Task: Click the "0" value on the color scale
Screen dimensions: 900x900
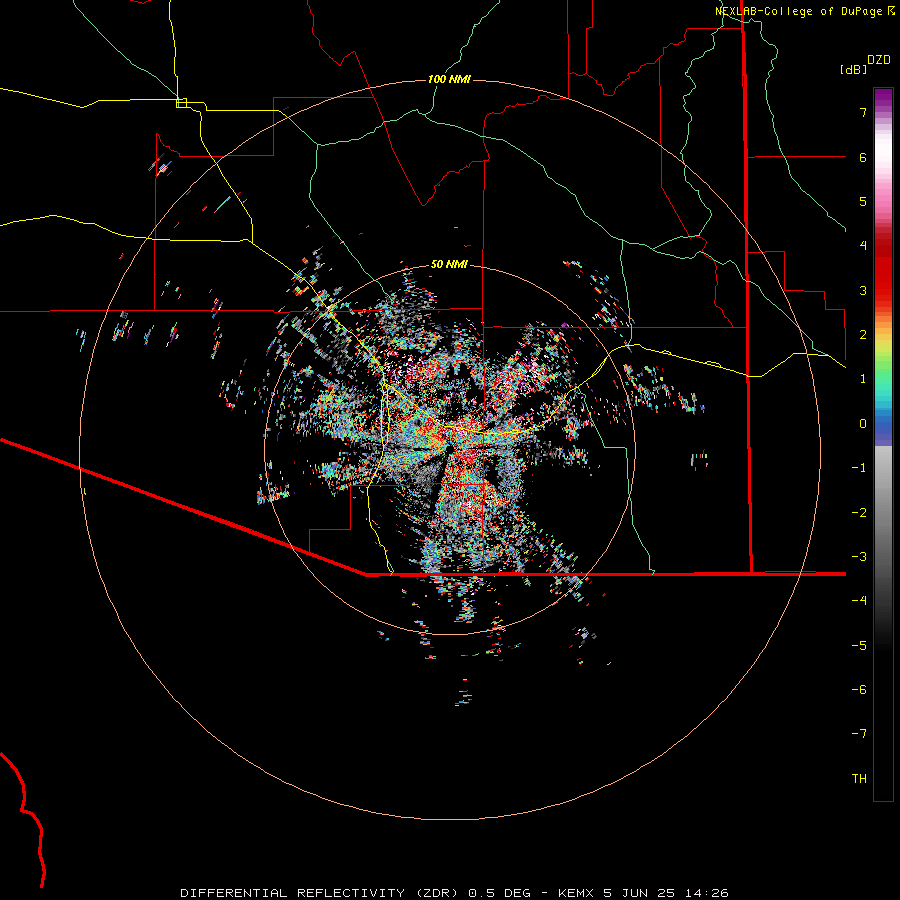Action: (x=863, y=424)
